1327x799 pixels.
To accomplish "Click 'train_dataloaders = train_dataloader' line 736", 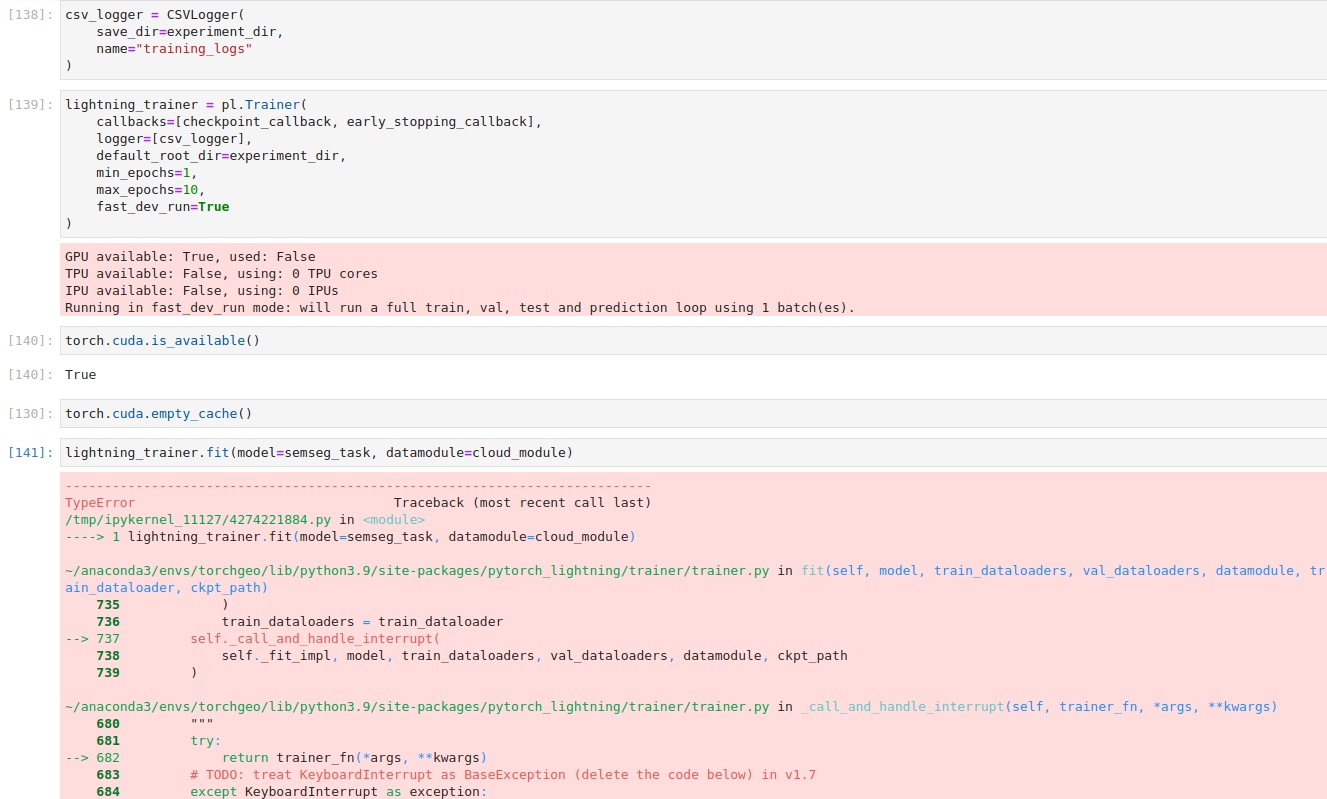I will [362, 622].
